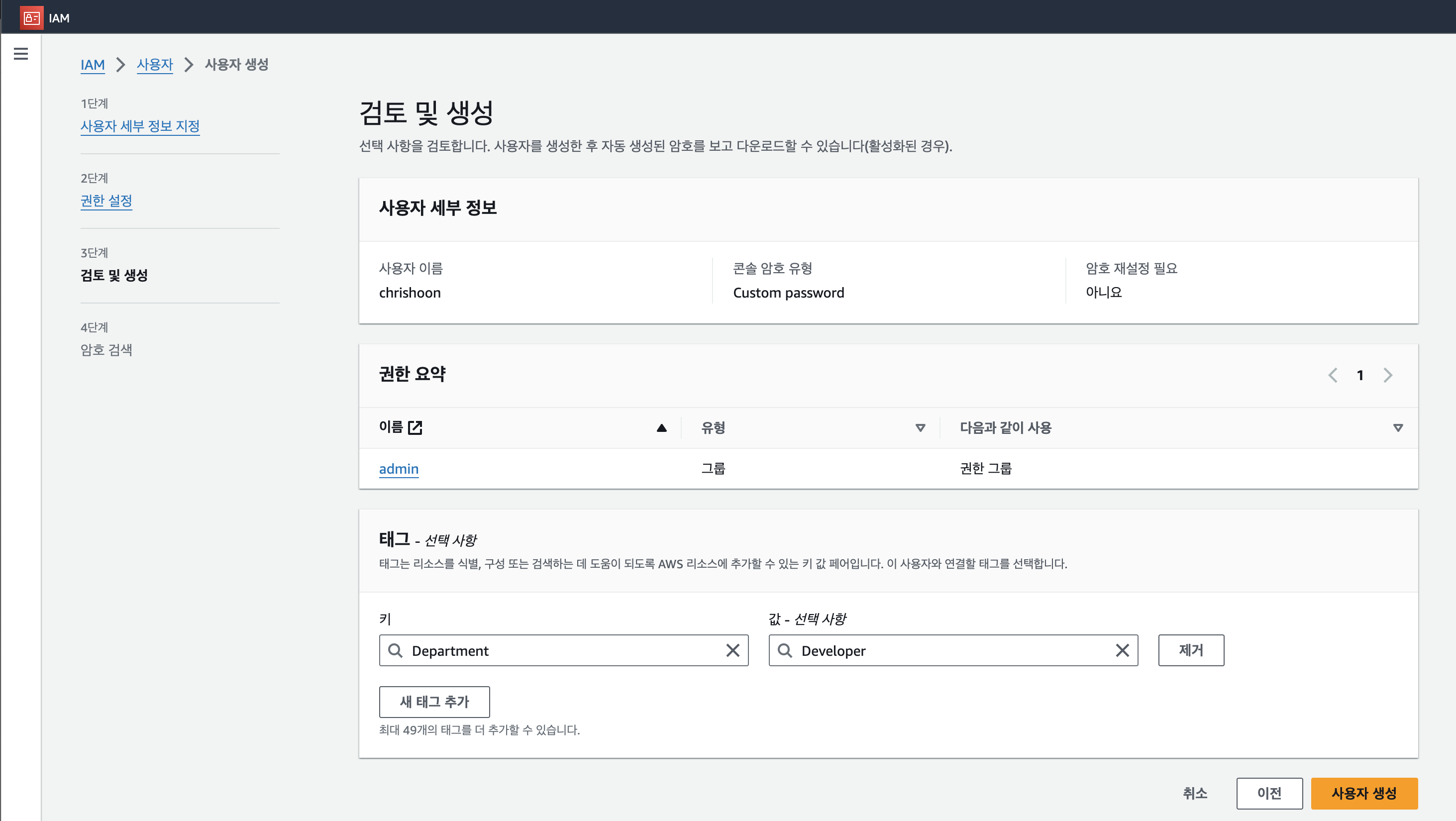The image size is (1456, 821).
Task: Click inside the Developer value input
Action: (x=949, y=650)
